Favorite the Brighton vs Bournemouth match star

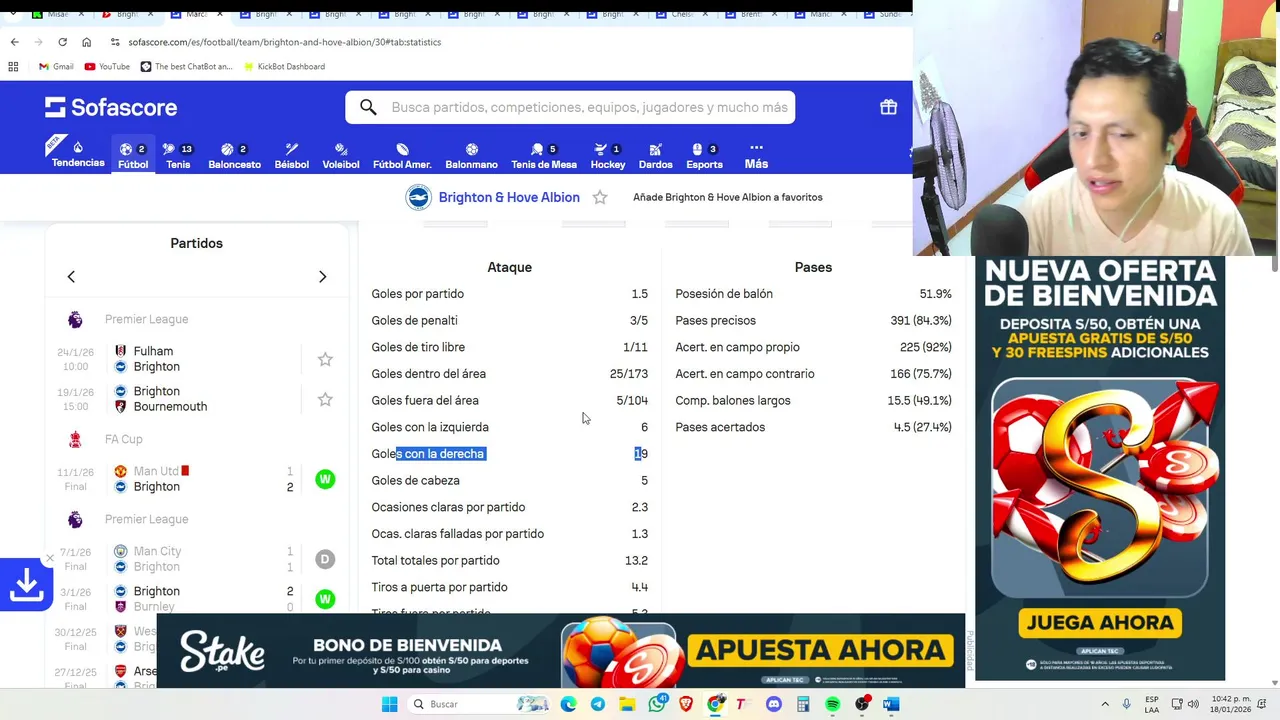[x=325, y=399]
